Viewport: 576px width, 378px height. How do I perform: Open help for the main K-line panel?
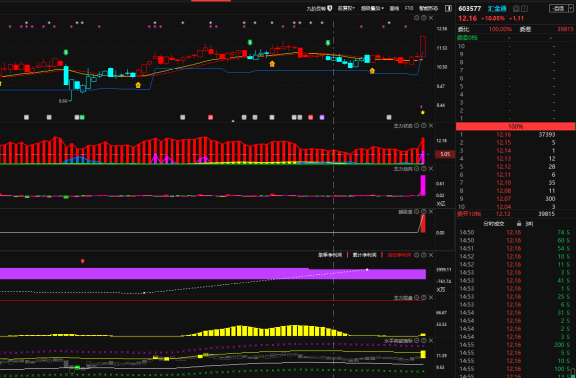424,18
